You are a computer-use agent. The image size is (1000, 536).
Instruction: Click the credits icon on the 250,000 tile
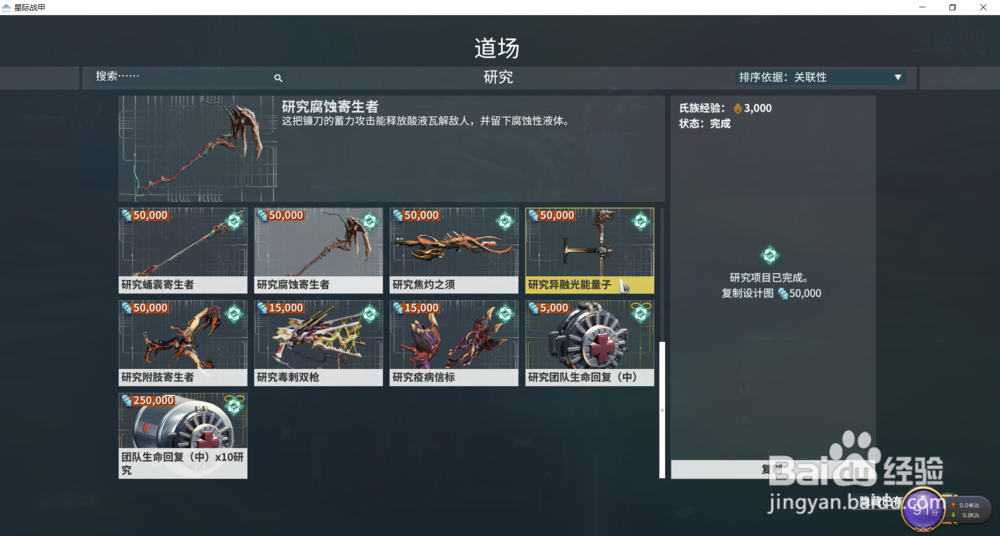(127, 401)
